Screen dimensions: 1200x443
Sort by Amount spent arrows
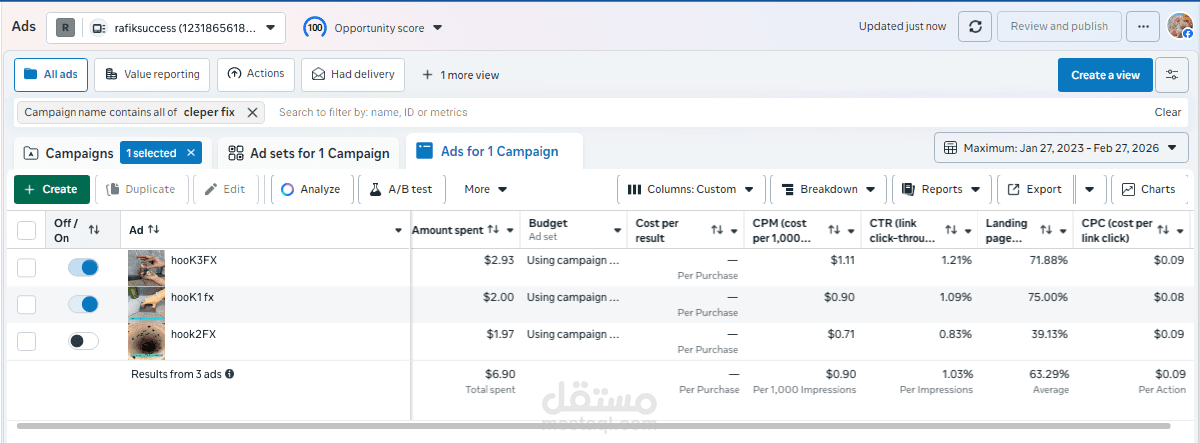[x=493, y=230]
